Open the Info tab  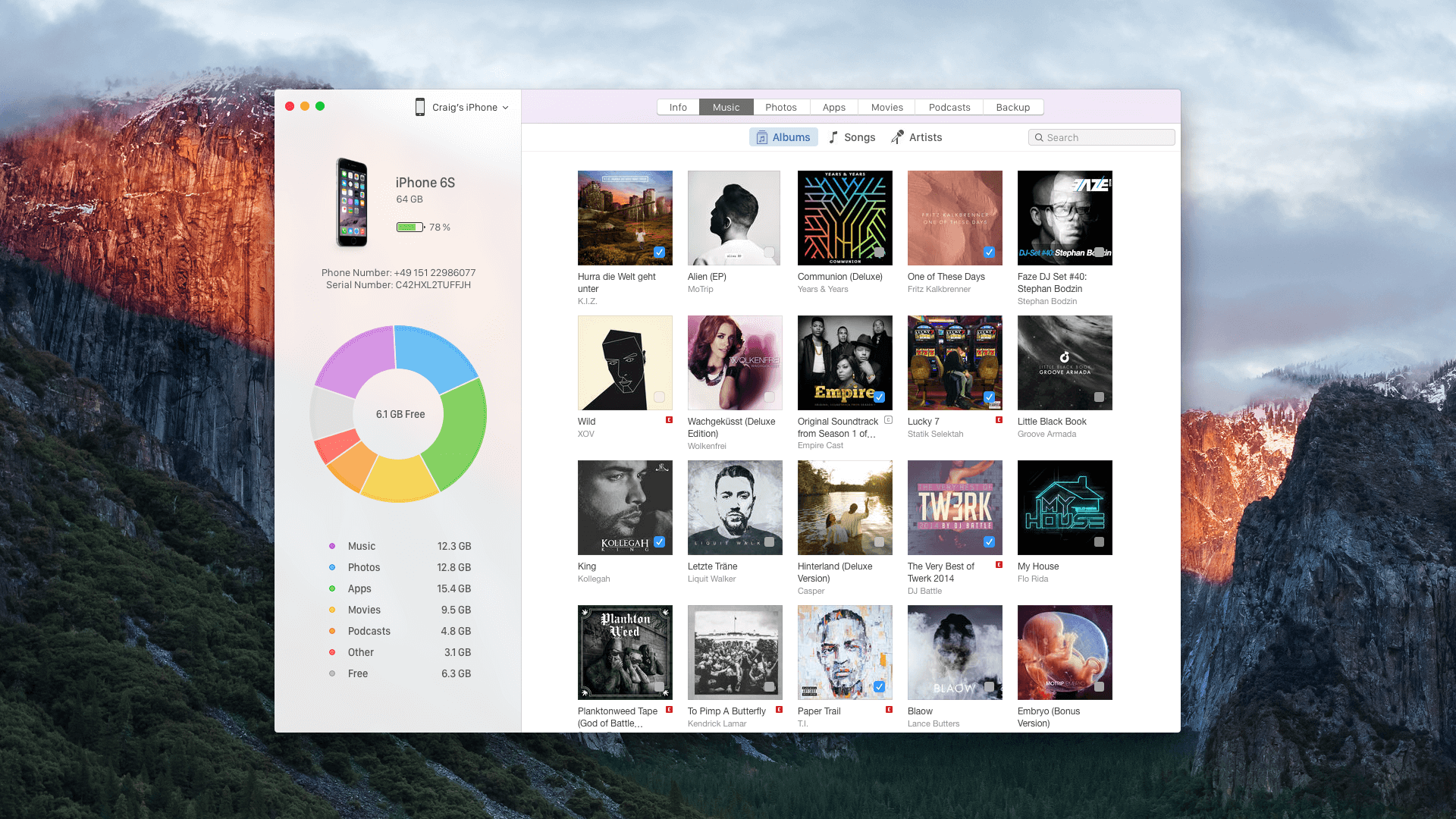tap(678, 107)
